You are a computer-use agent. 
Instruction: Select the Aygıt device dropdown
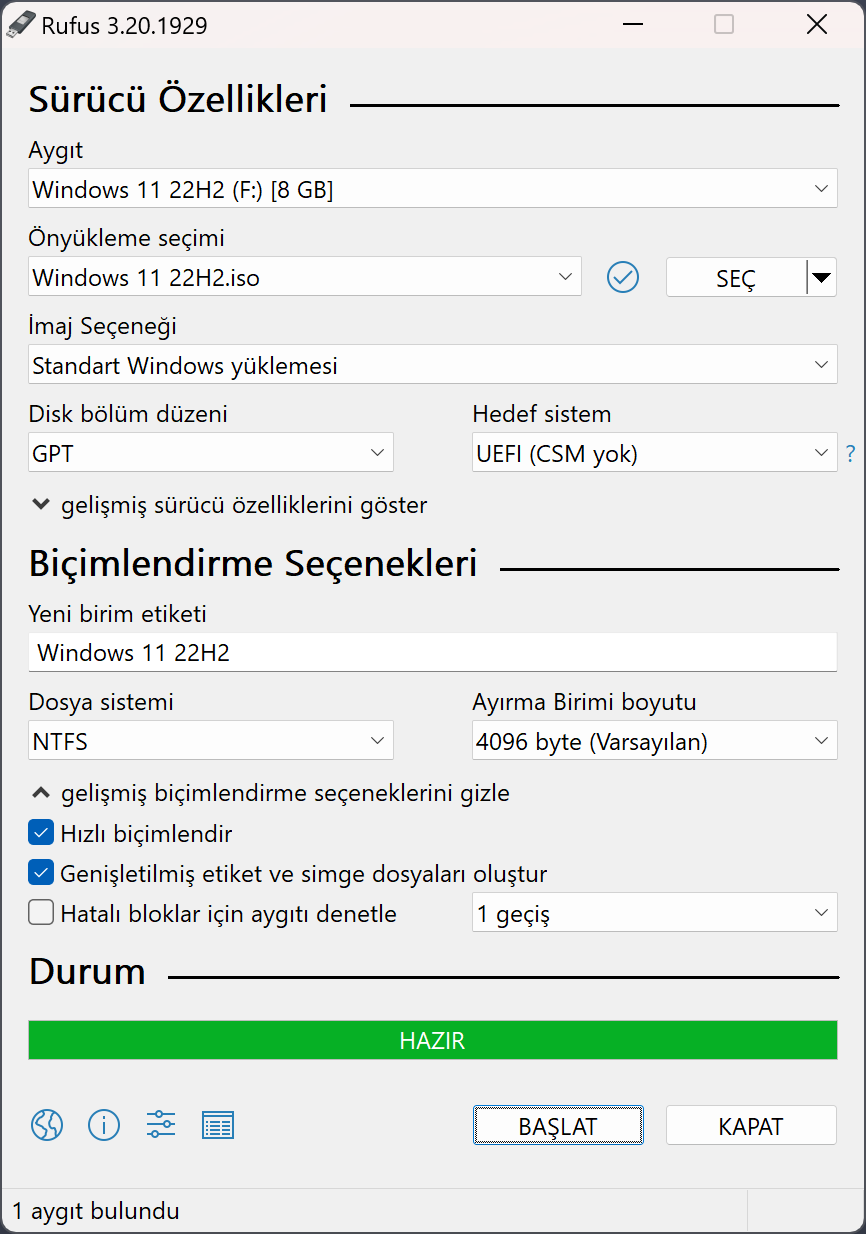pos(432,188)
